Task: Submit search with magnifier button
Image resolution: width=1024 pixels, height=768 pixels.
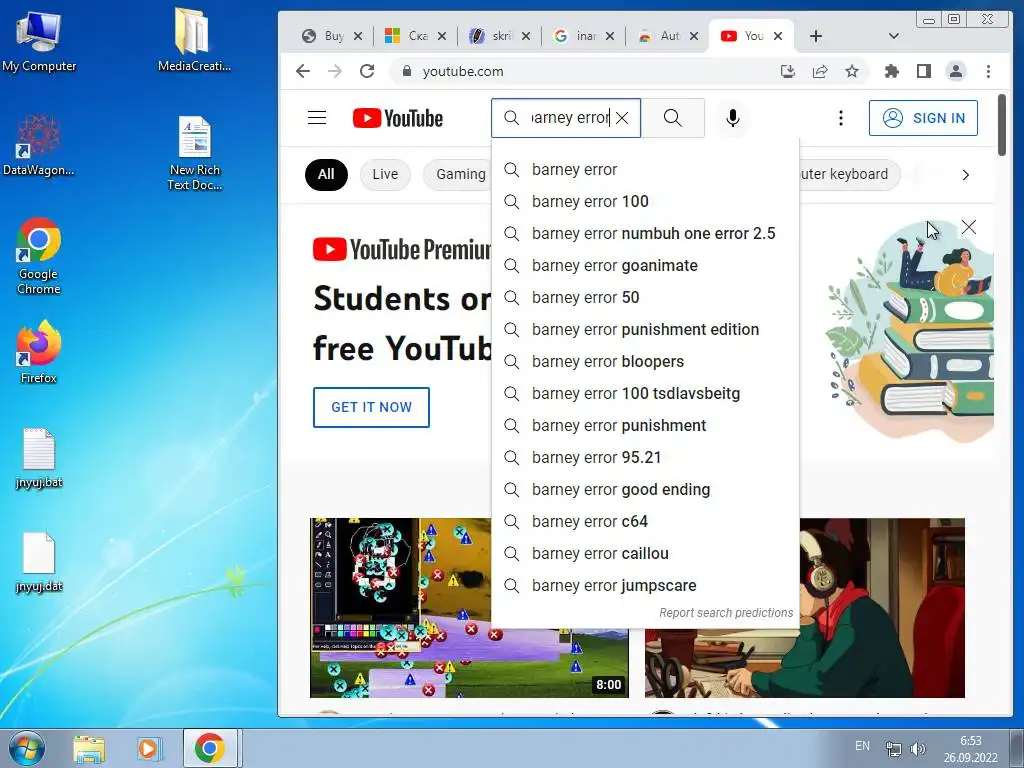Action: [x=673, y=118]
